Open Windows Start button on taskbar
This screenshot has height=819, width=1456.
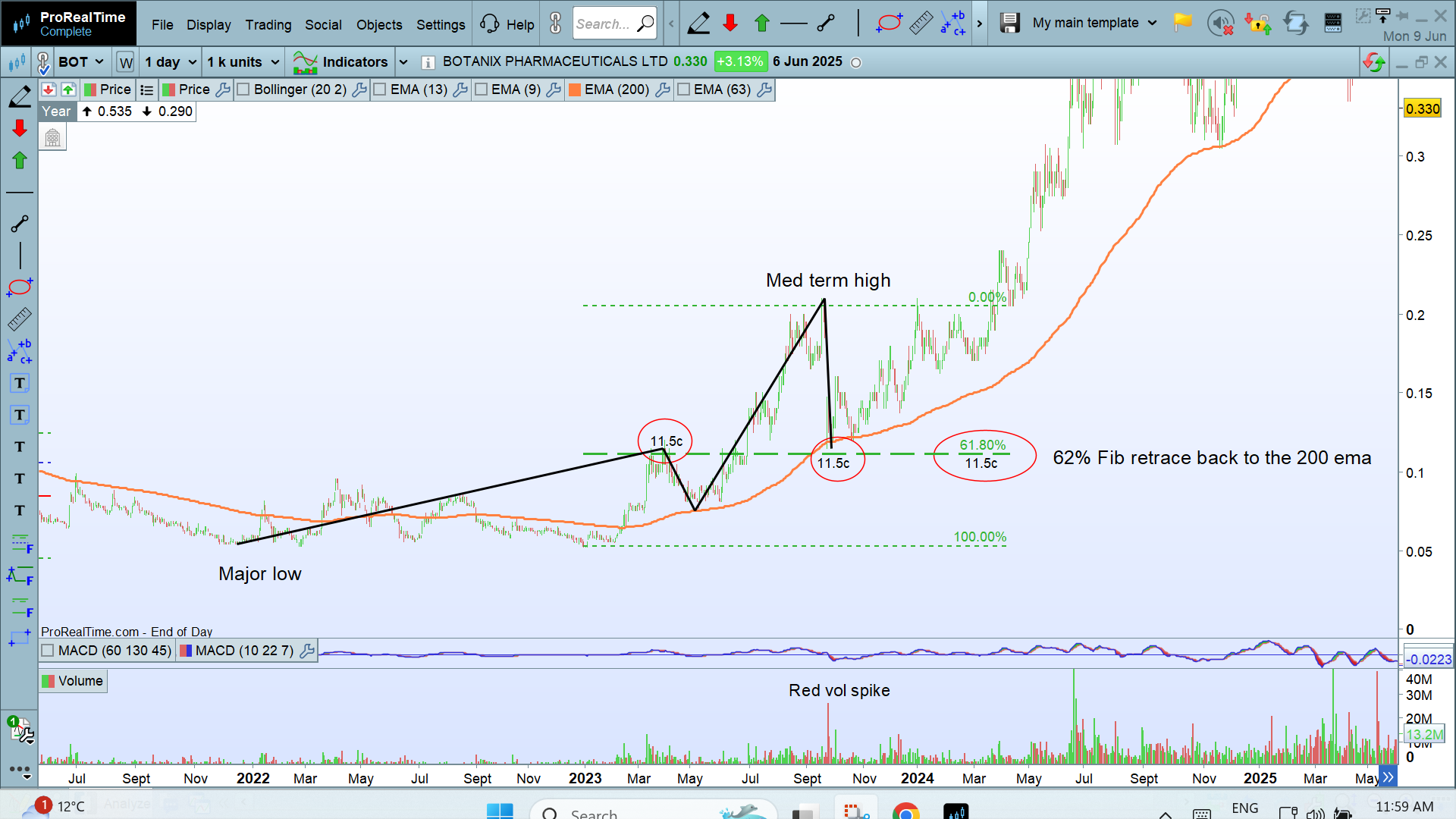pos(500,811)
